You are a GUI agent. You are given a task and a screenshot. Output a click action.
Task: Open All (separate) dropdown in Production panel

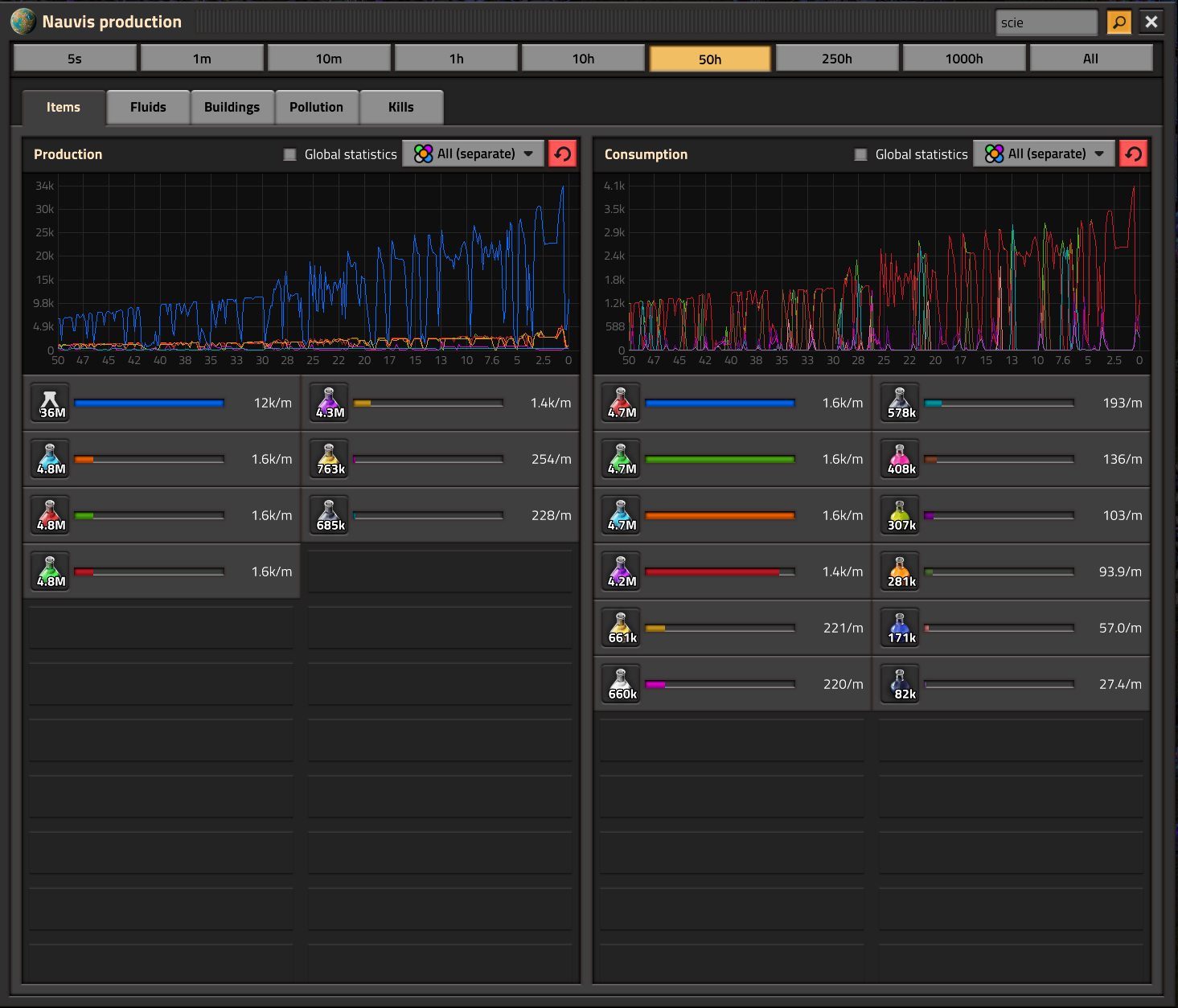474,154
